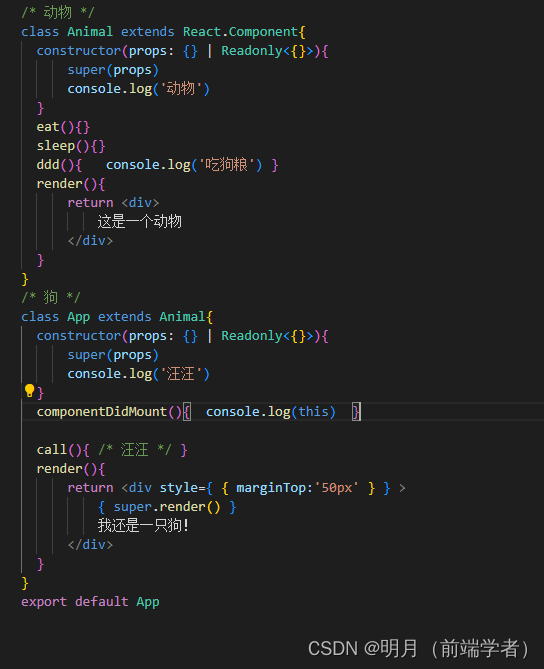
Task: Click 'super(props)' in App constructor
Action: click(x=113, y=355)
